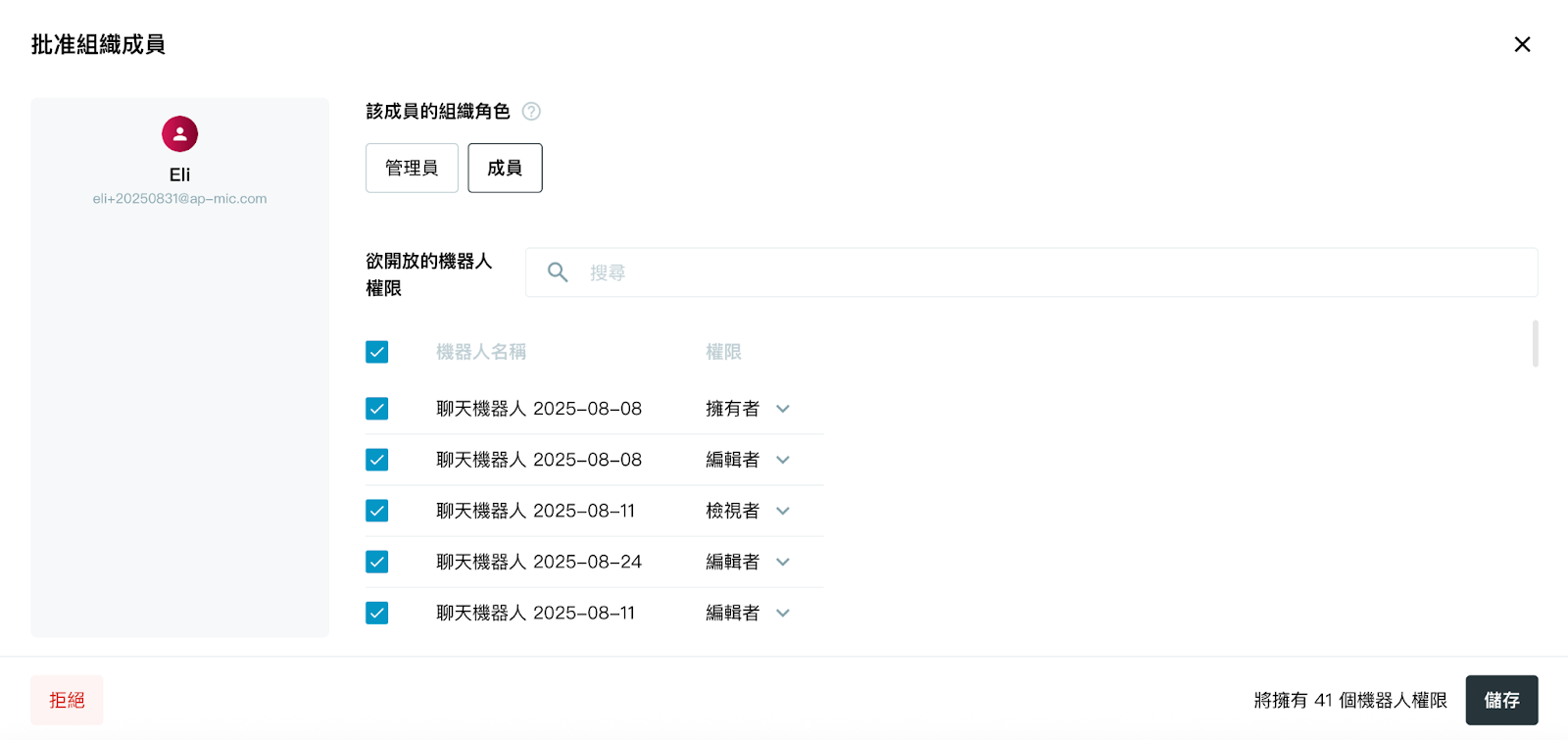Close the approve member dialog

click(1522, 44)
